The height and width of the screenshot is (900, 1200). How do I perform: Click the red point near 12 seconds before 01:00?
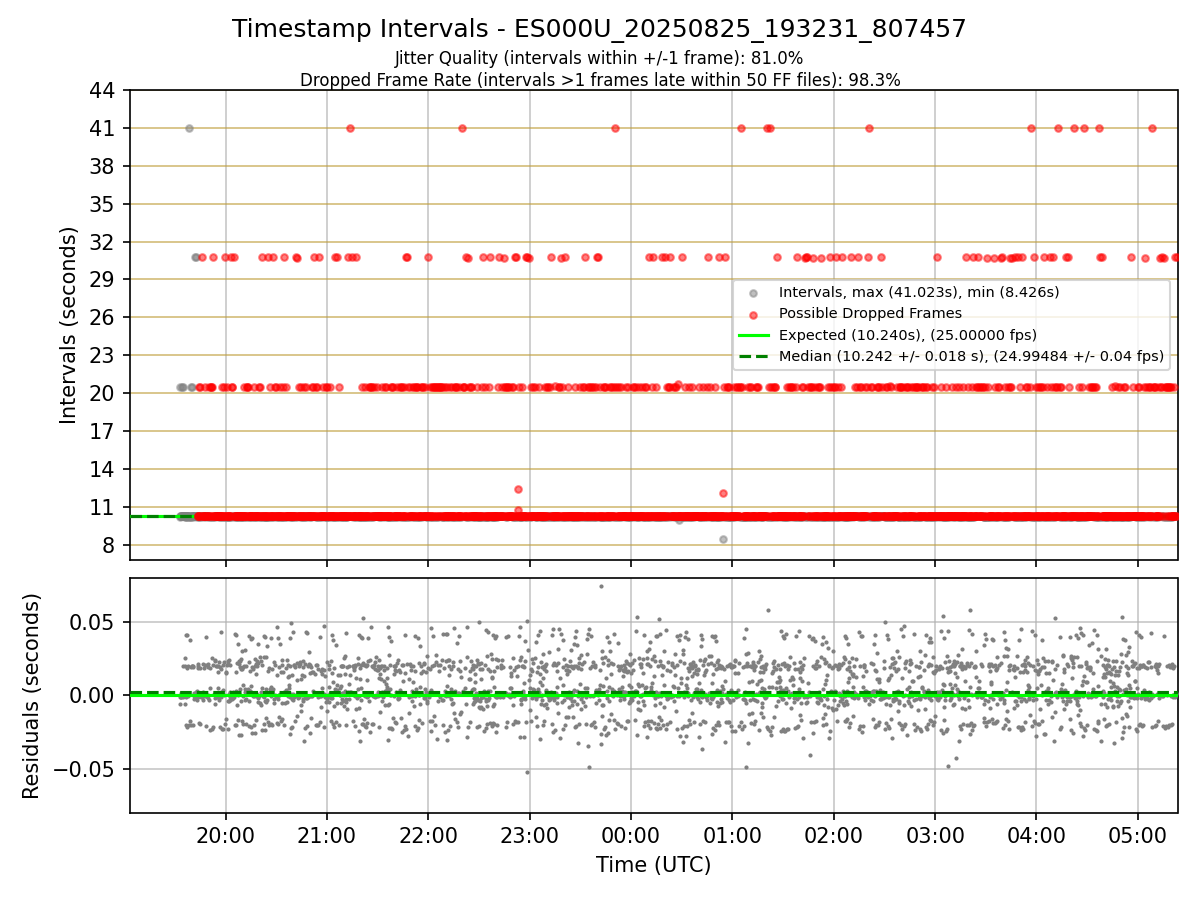click(723, 493)
